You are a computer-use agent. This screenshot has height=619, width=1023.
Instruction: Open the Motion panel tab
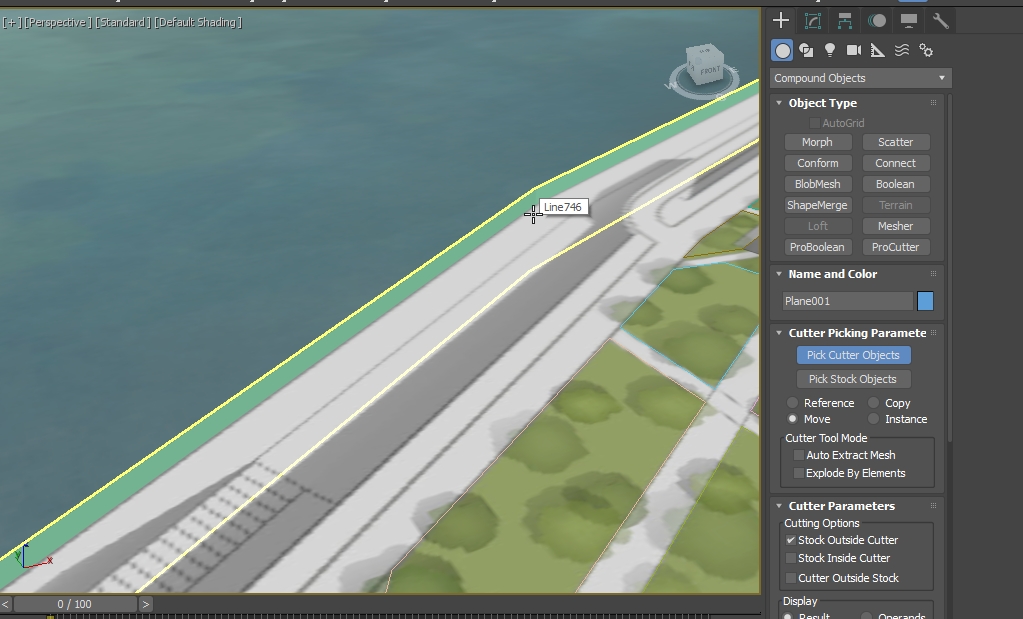[x=877, y=21]
